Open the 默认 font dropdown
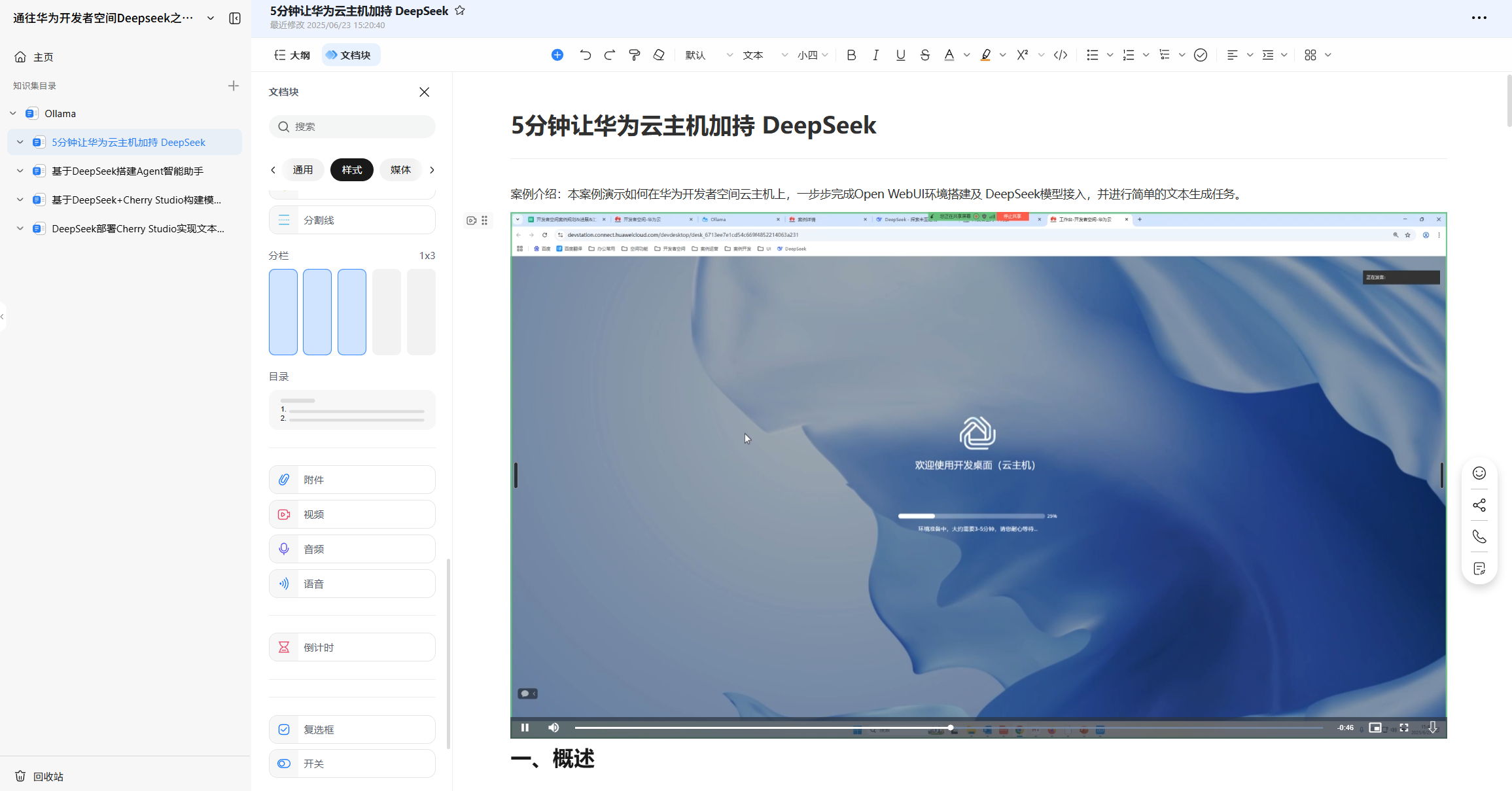 coord(709,55)
